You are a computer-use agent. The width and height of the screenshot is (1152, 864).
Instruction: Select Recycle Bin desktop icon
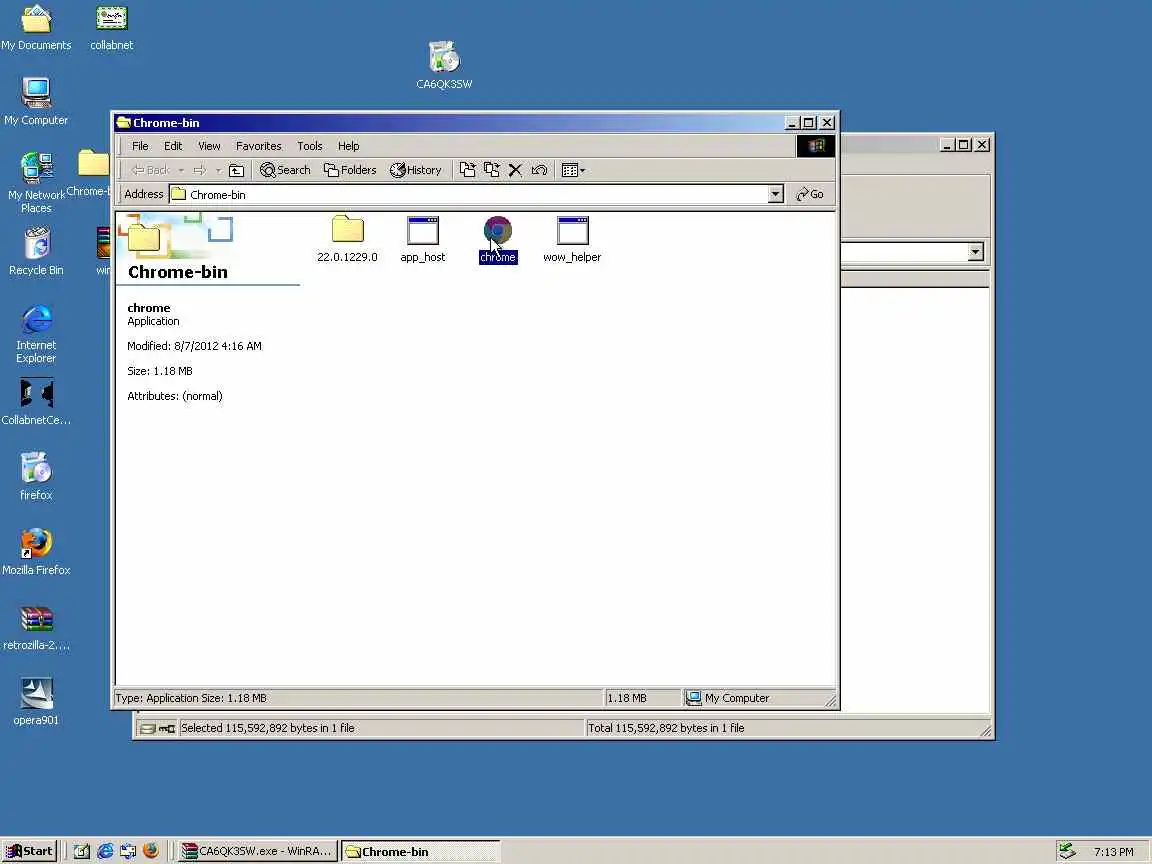coord(36,251)
